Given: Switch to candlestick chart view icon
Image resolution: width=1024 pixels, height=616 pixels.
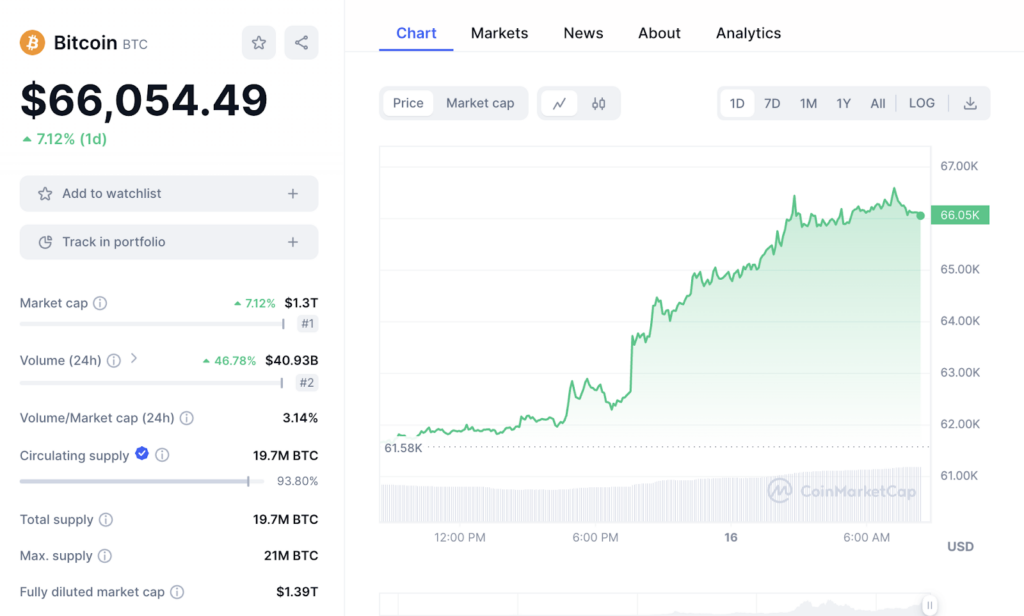Looking at the screenshot, I should point(598,103).
